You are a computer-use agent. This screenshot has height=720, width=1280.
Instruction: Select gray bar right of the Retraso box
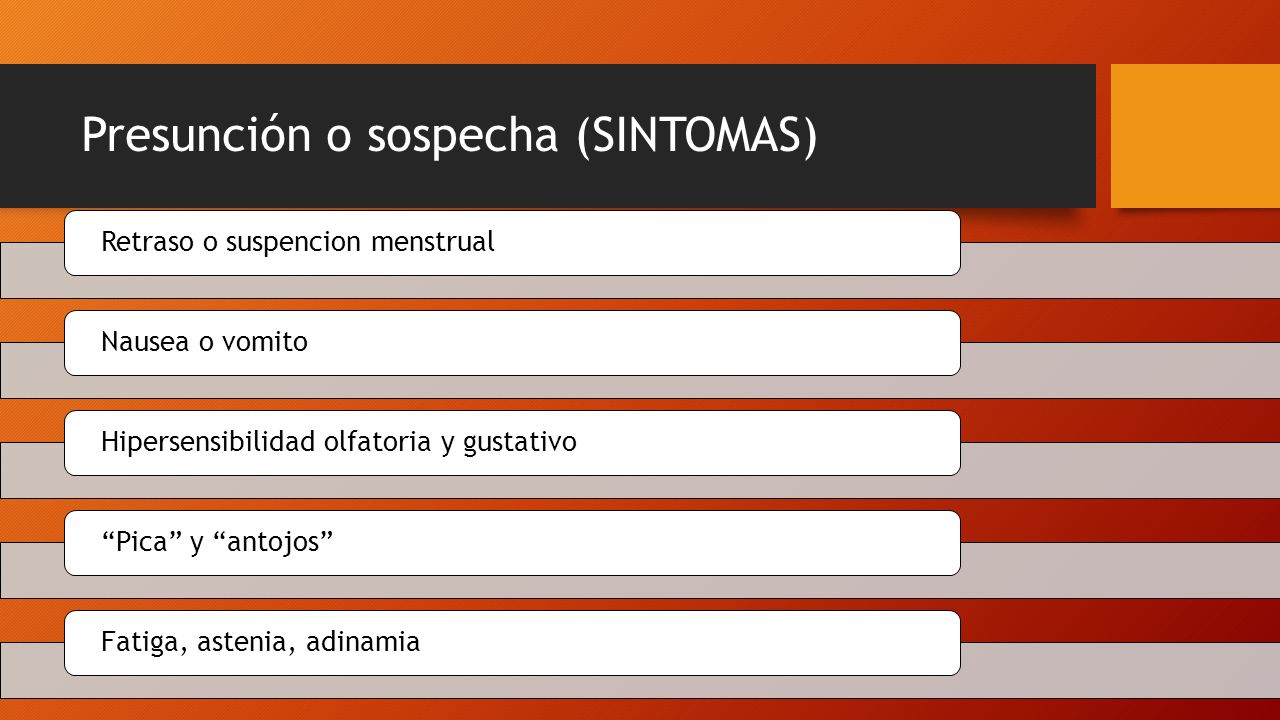click(x=1120, y=270)
